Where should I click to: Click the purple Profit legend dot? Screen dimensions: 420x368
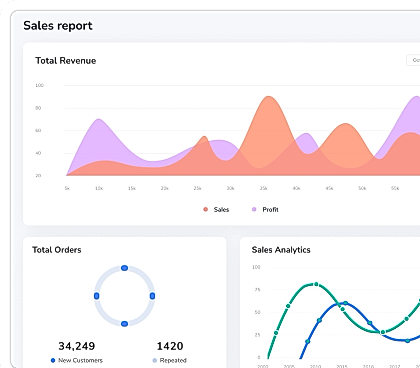pos(254,209)
